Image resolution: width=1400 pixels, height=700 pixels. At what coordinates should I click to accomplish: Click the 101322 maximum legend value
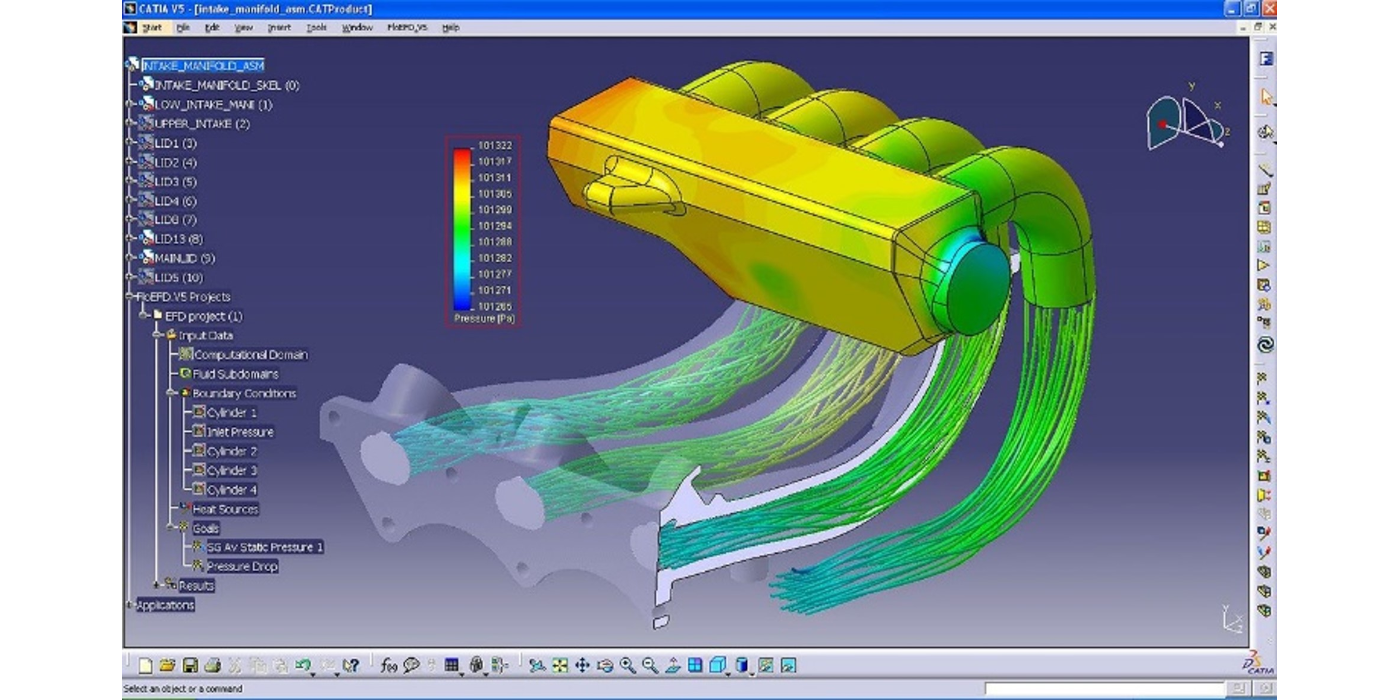click(x=495, y=145)
